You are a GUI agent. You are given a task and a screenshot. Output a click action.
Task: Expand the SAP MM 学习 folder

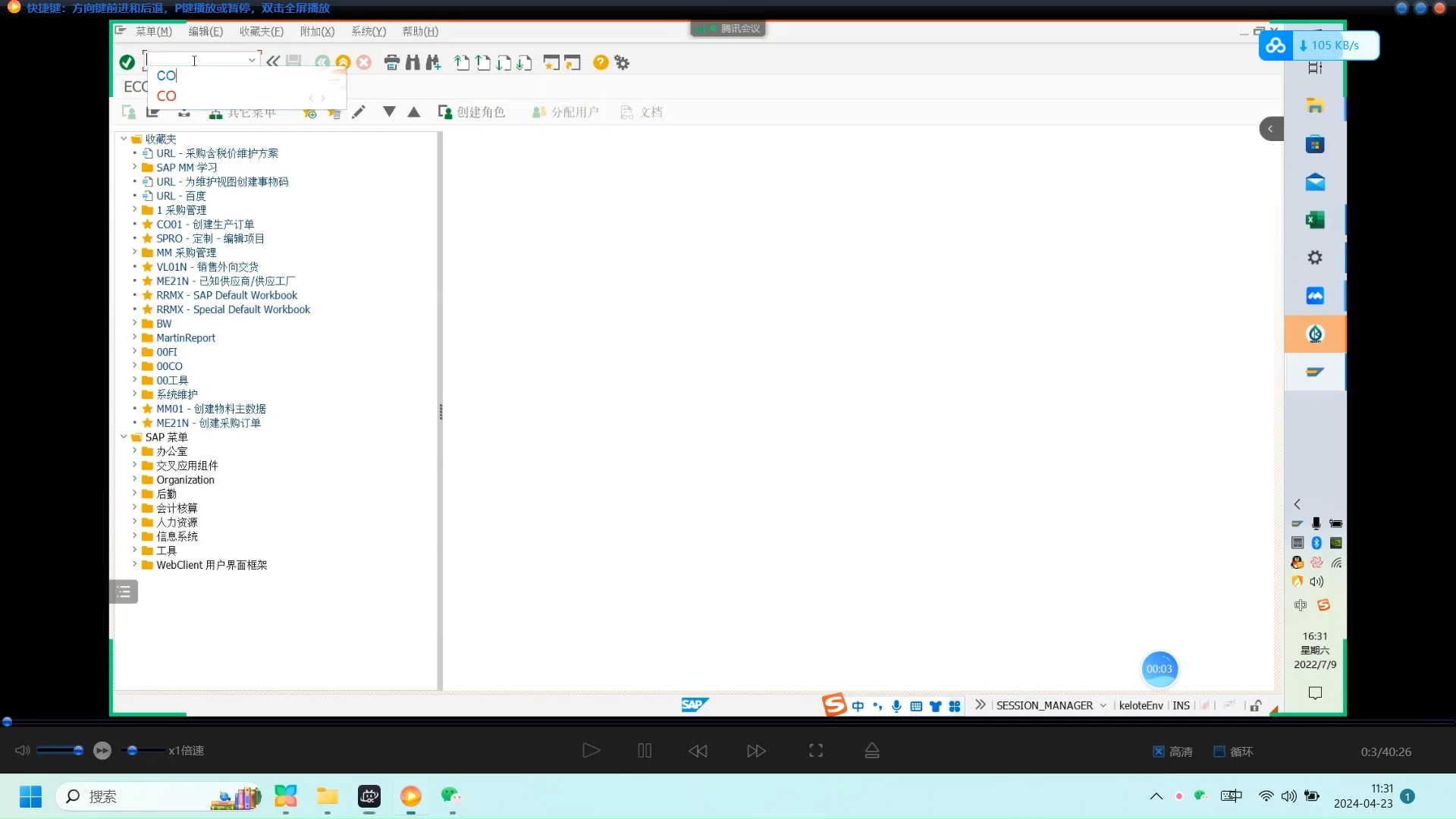pyautogui.click(x=135, y=167)
